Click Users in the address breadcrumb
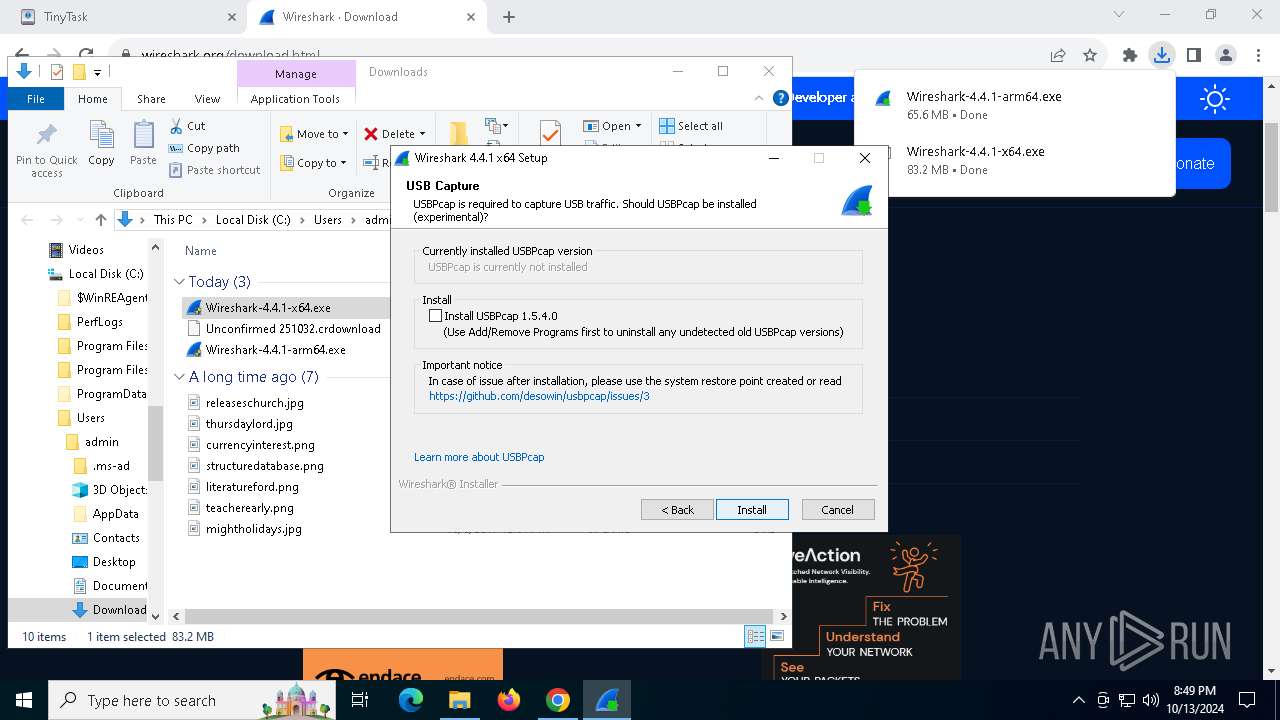This screenshot has height=720, width=1280. pos(328,220)
